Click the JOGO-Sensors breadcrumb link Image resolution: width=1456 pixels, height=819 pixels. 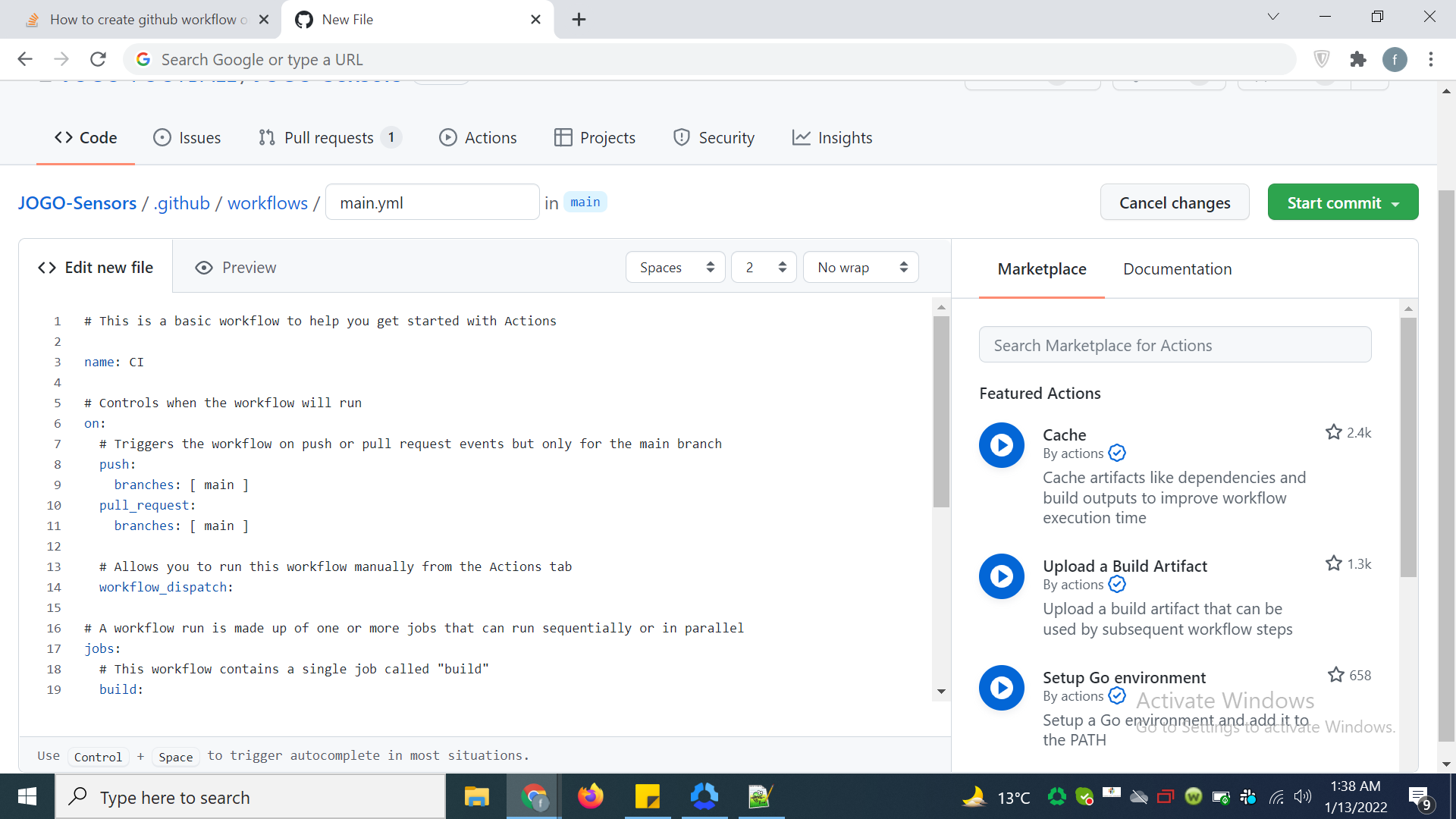pos(77,203)
